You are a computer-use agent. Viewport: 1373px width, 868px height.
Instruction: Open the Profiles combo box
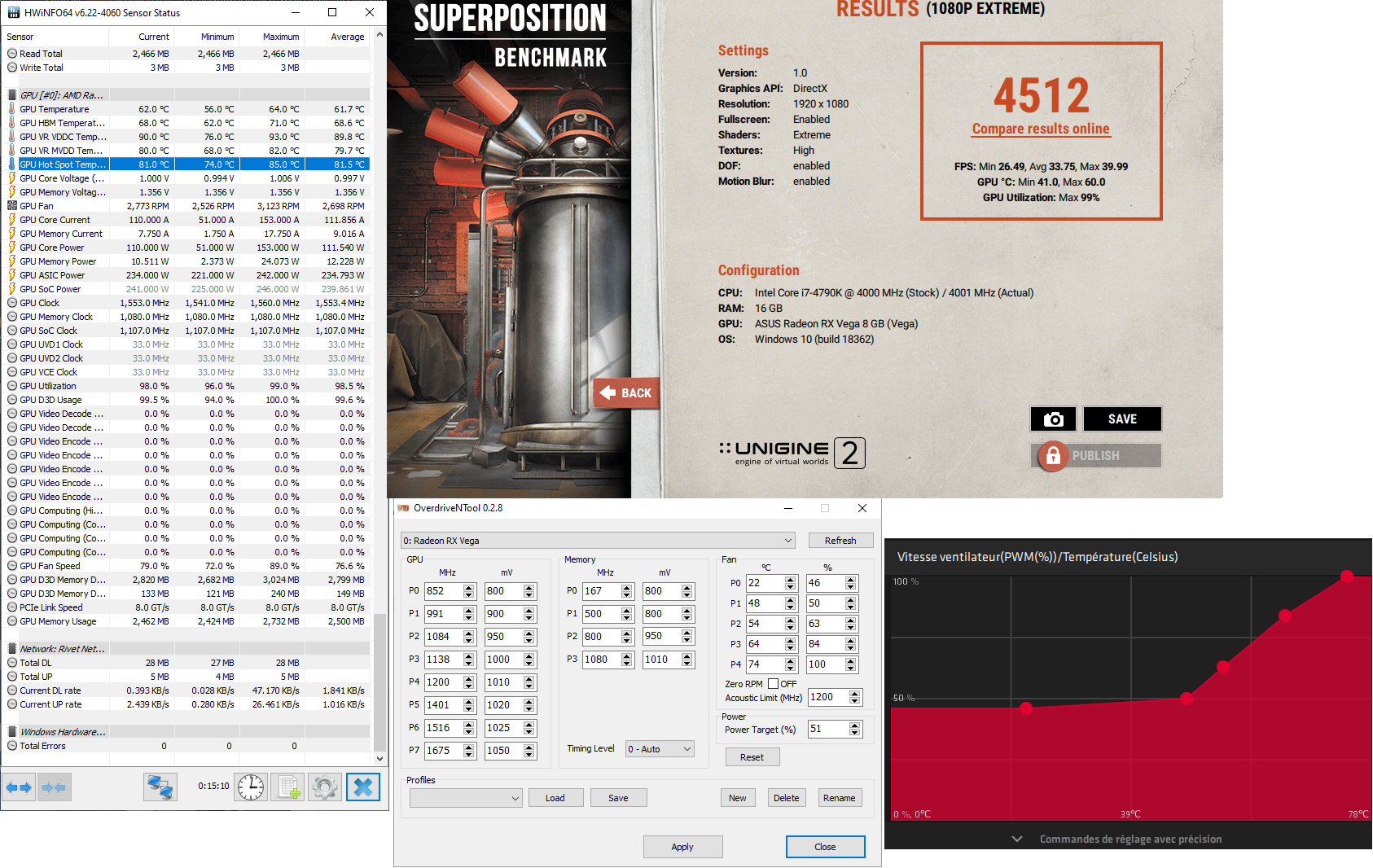pyautogui.click(x=466, y=798)
